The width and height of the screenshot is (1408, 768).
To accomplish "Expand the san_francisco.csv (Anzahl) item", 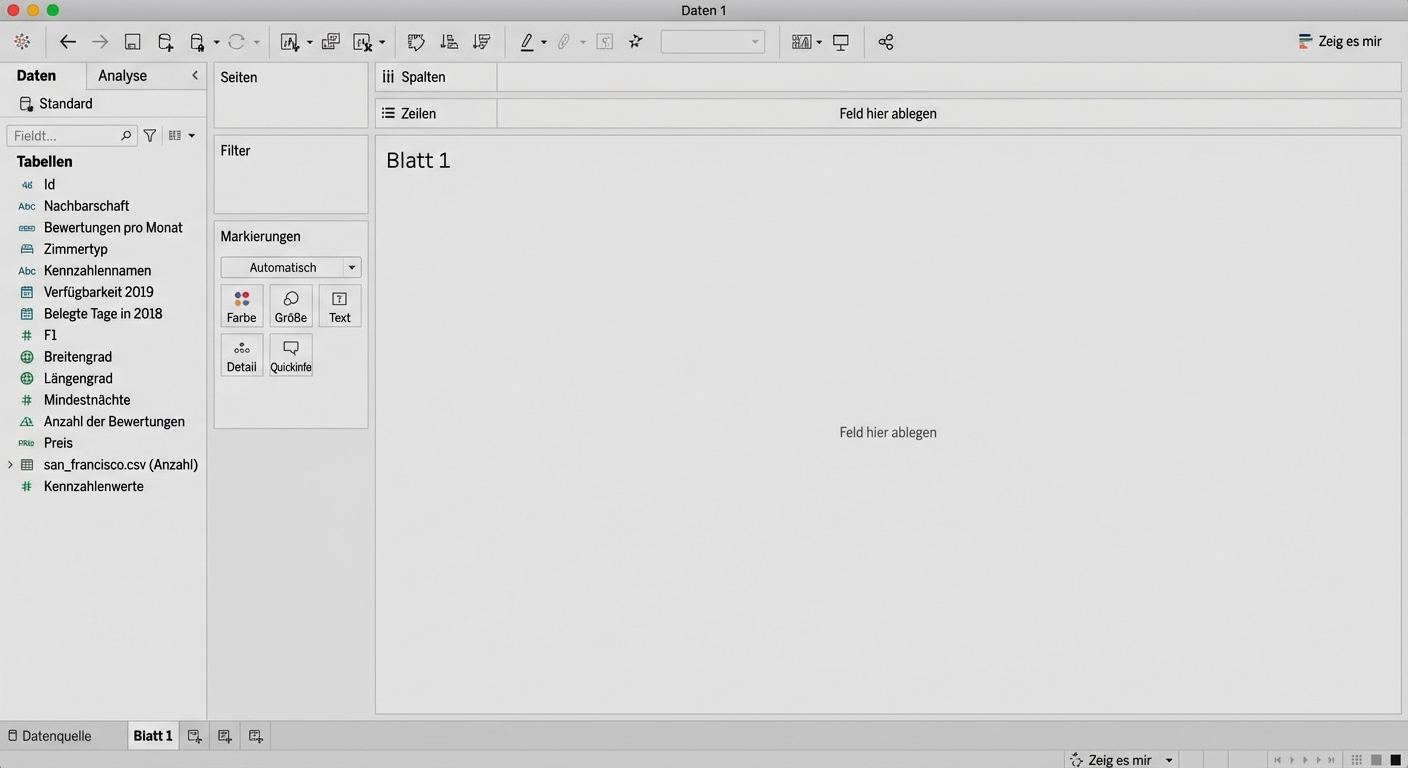I will point(10,465).
